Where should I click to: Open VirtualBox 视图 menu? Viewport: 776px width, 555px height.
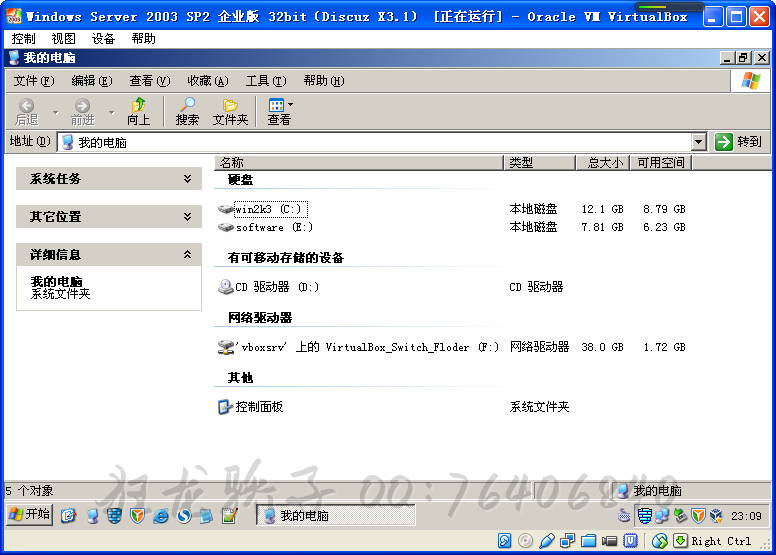63,39
